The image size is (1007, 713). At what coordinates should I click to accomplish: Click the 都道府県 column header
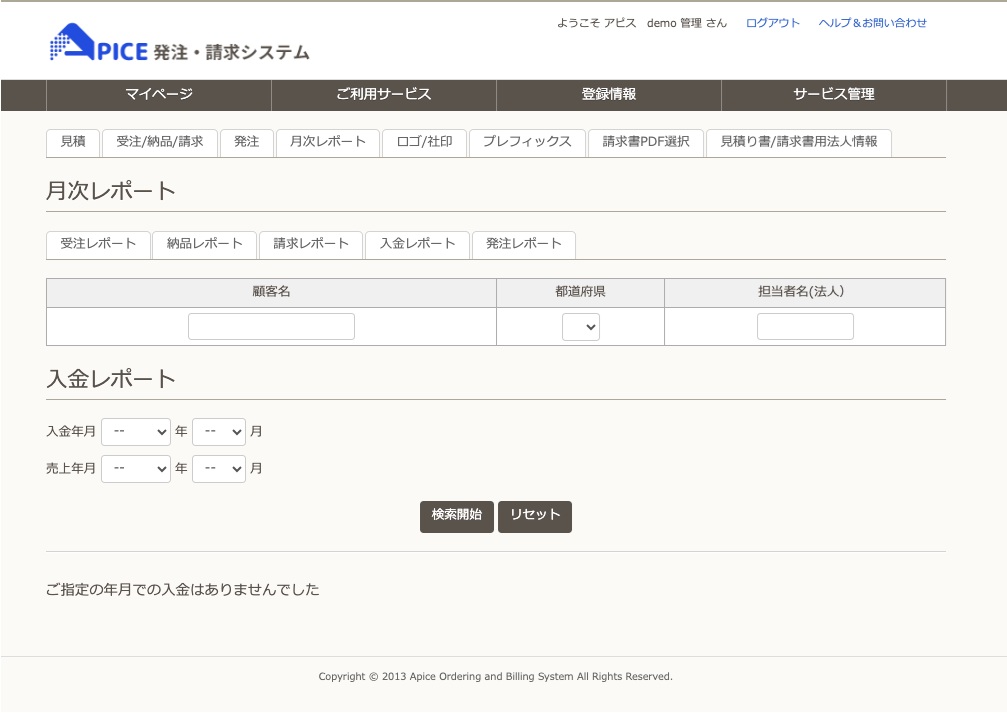(x=580, y=292)
